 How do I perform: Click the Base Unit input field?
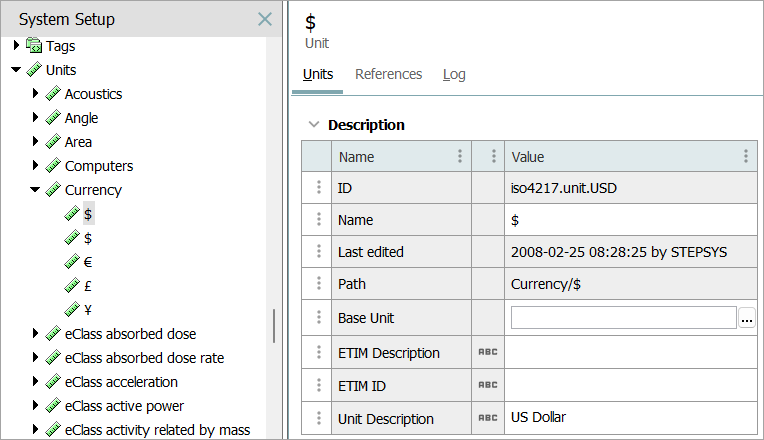623,318
